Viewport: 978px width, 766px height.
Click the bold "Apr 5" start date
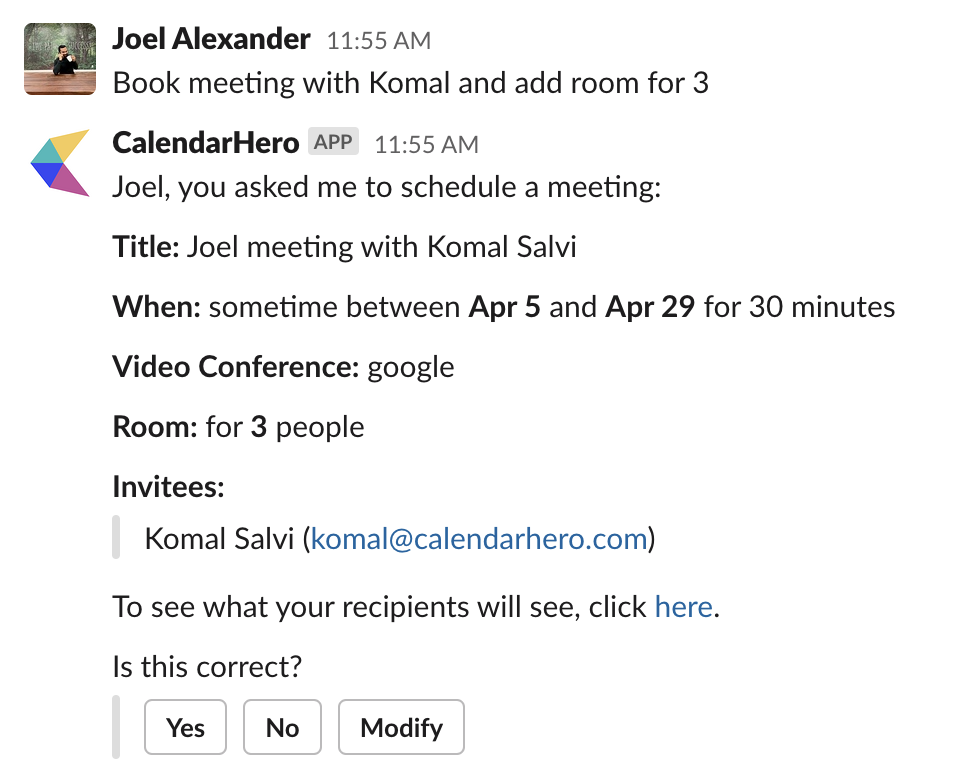click(x=505, y=307)
